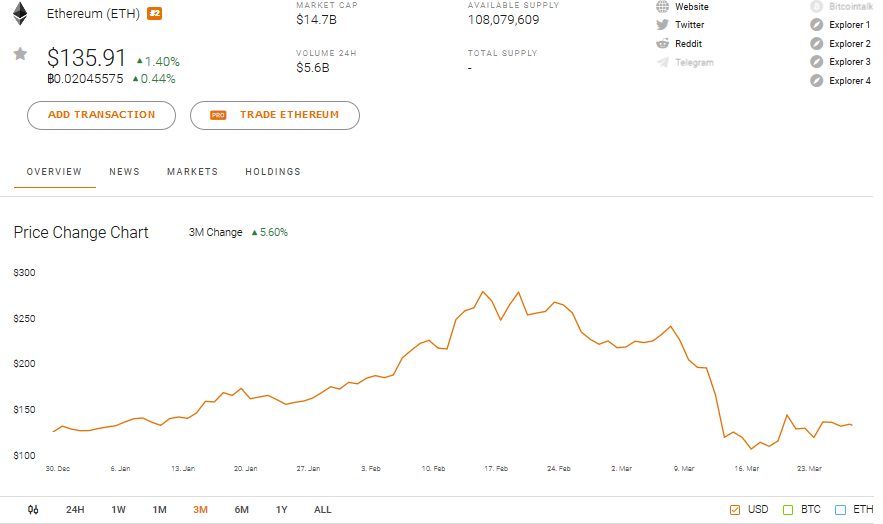Switch to the News tab

point(124,172)
